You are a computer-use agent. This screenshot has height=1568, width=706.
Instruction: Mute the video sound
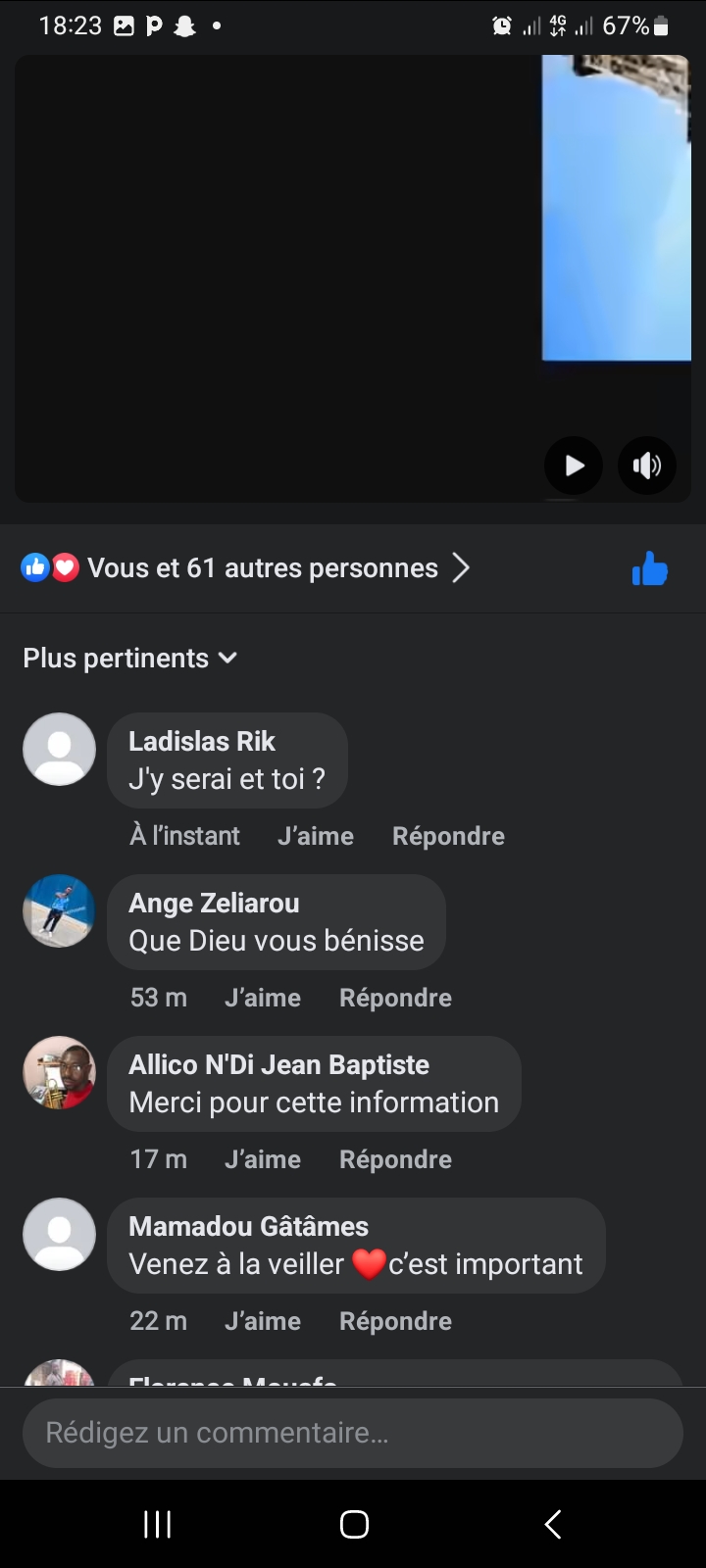coord(647,465)
